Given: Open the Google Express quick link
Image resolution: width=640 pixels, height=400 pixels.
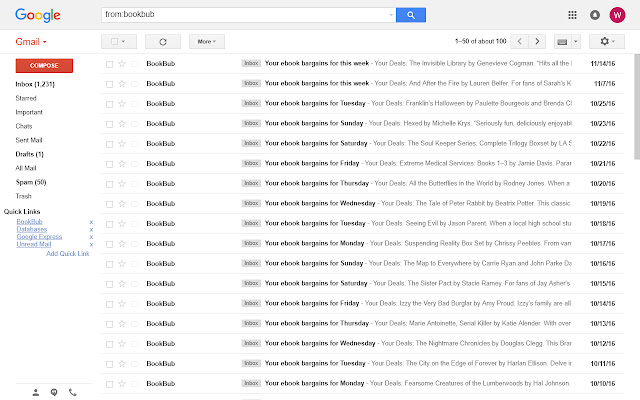Looking at the screenshot, I should (x=39, y=237).
